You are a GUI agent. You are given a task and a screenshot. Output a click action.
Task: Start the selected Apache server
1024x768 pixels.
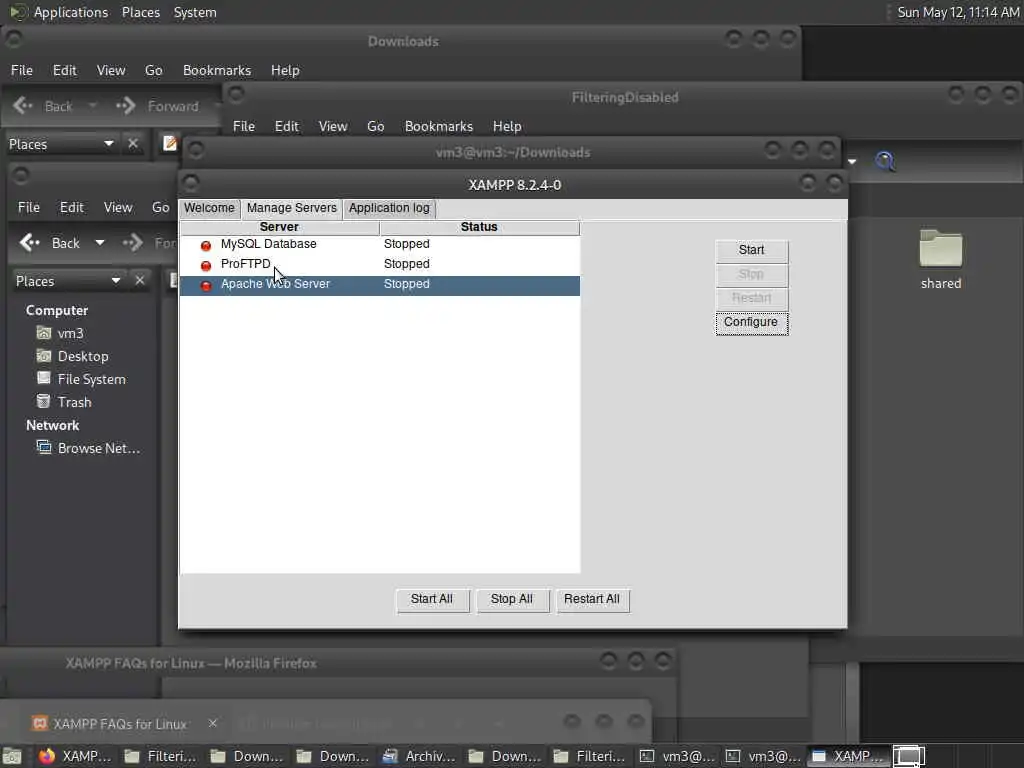(752, 250)
